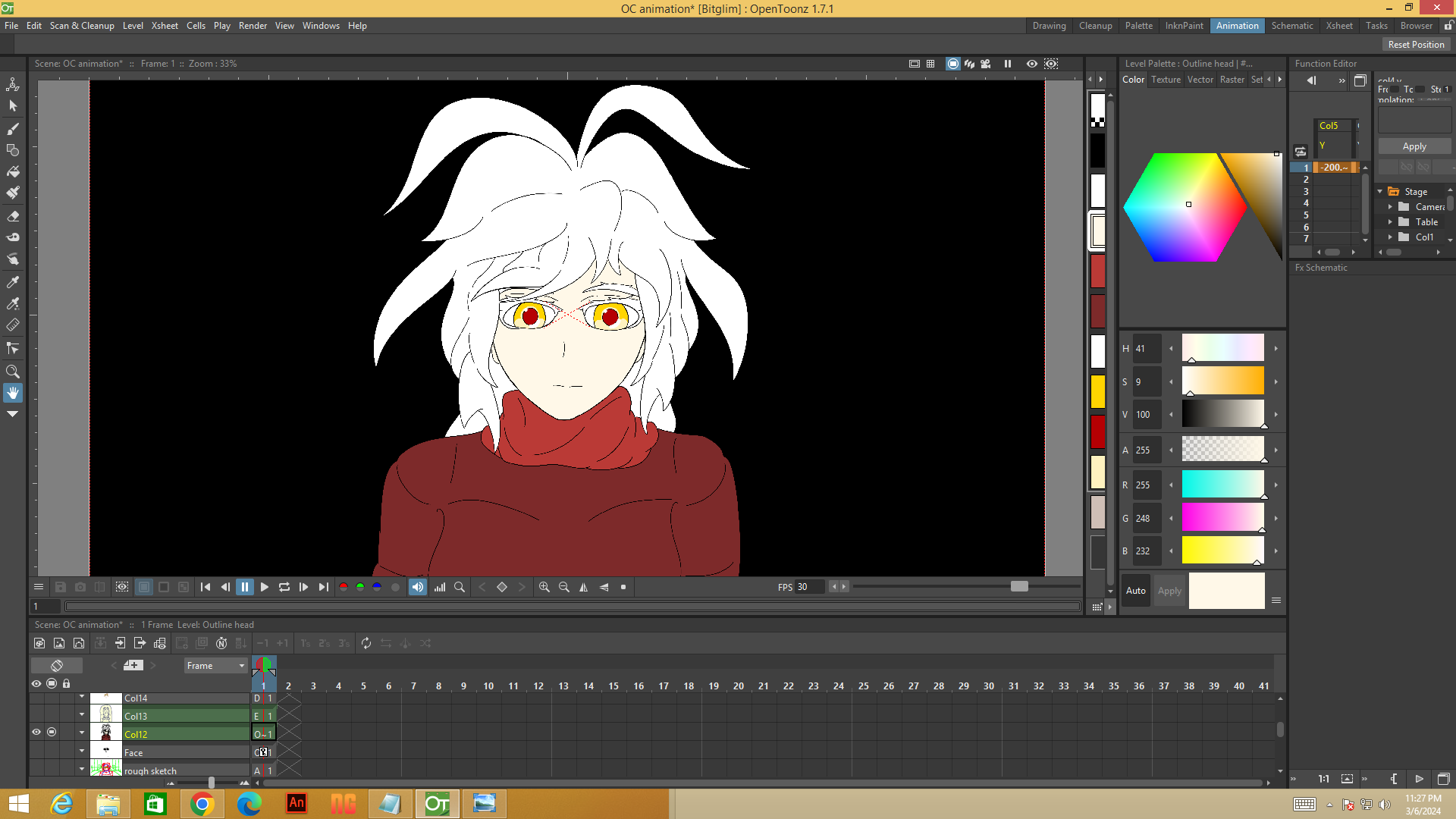Activate the Hand pan tool
1456x819 pixels.
pyautogui.click(x=13, y=393)
